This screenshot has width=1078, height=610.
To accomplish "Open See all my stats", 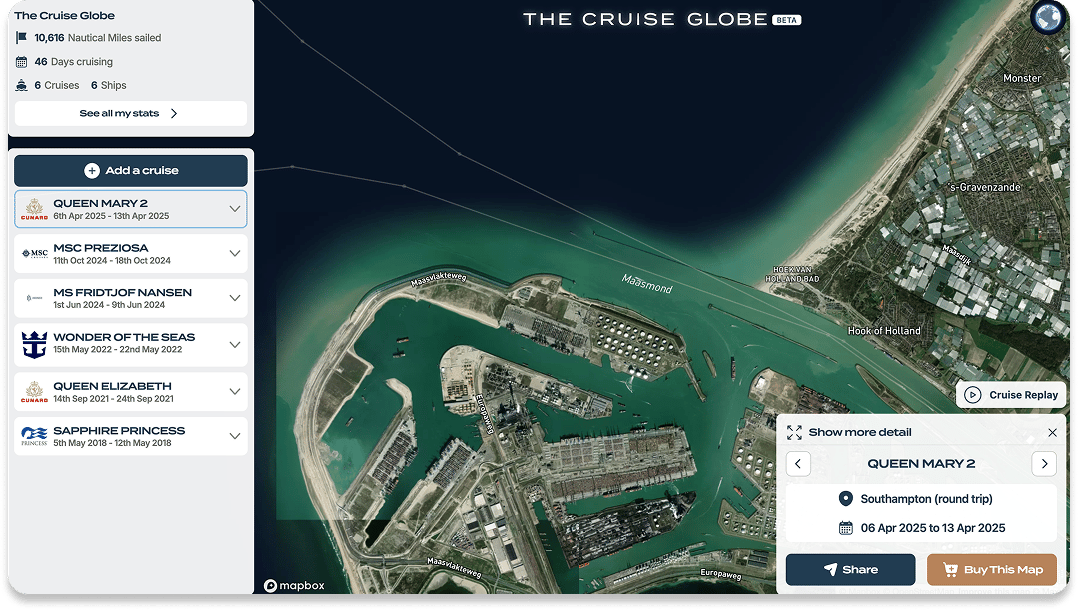I will [x=131, y=113].
